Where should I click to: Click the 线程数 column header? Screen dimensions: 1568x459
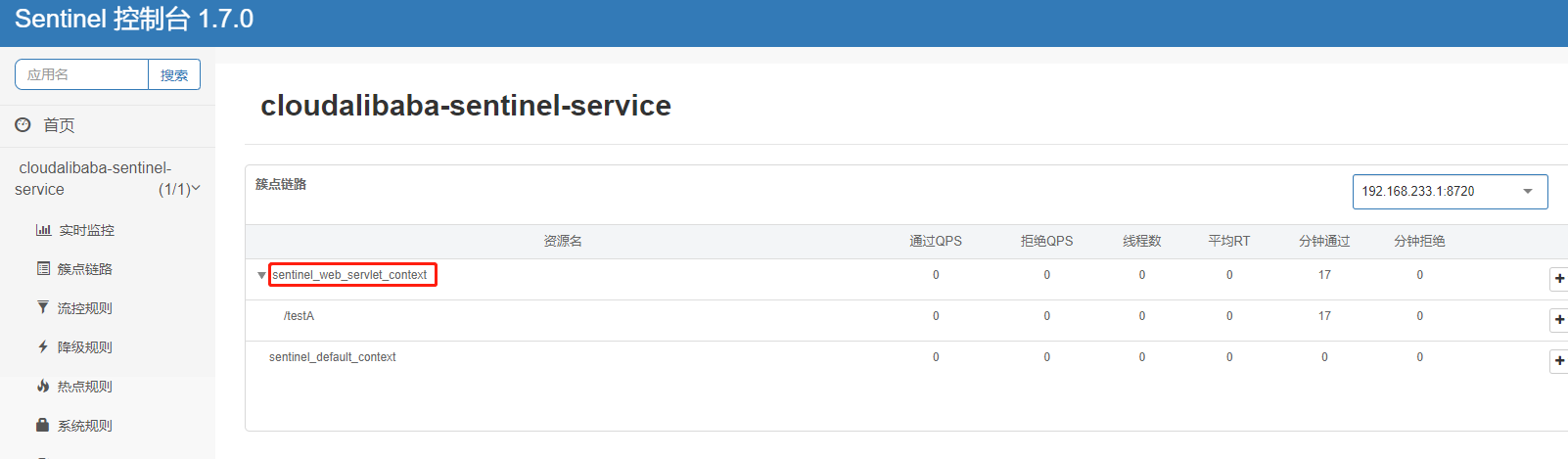click(1142, 241)
